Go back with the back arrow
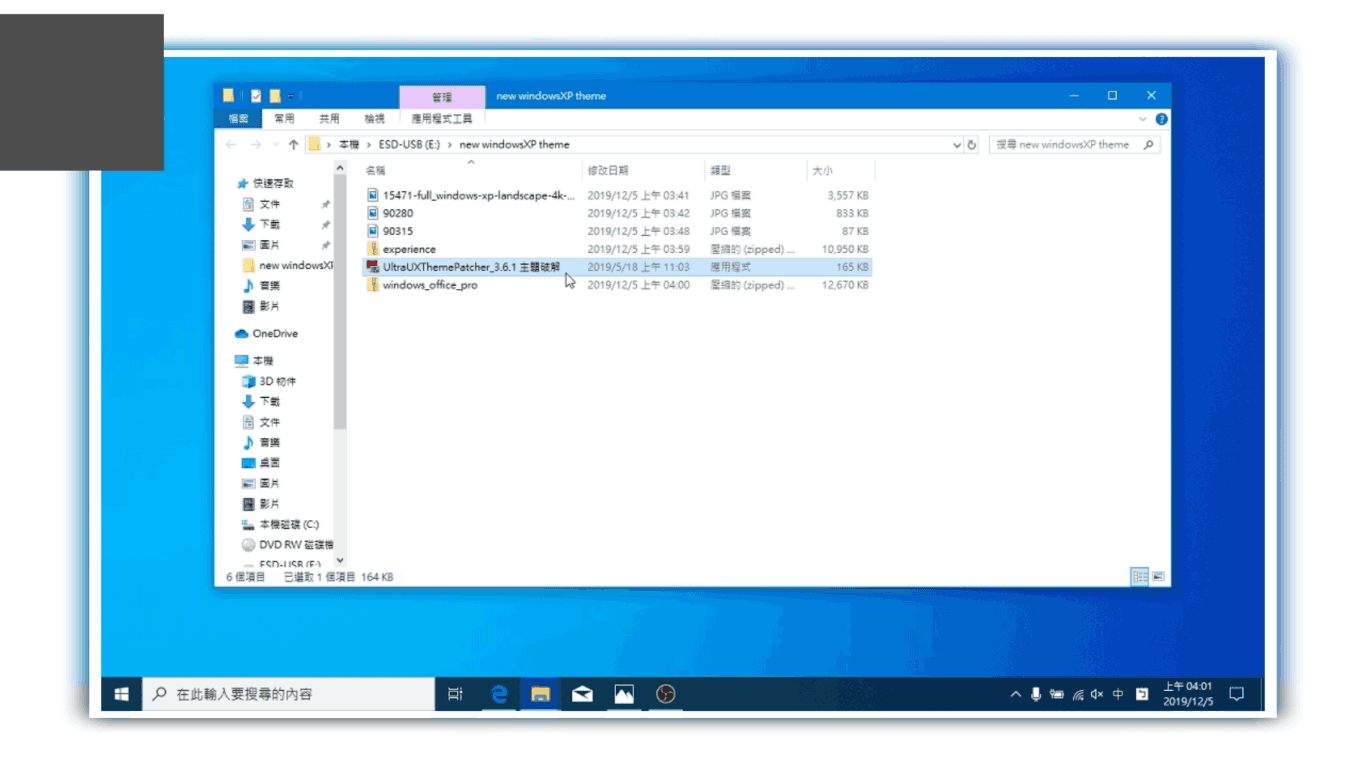This screenshot has width=1366, height=768. 232,145
